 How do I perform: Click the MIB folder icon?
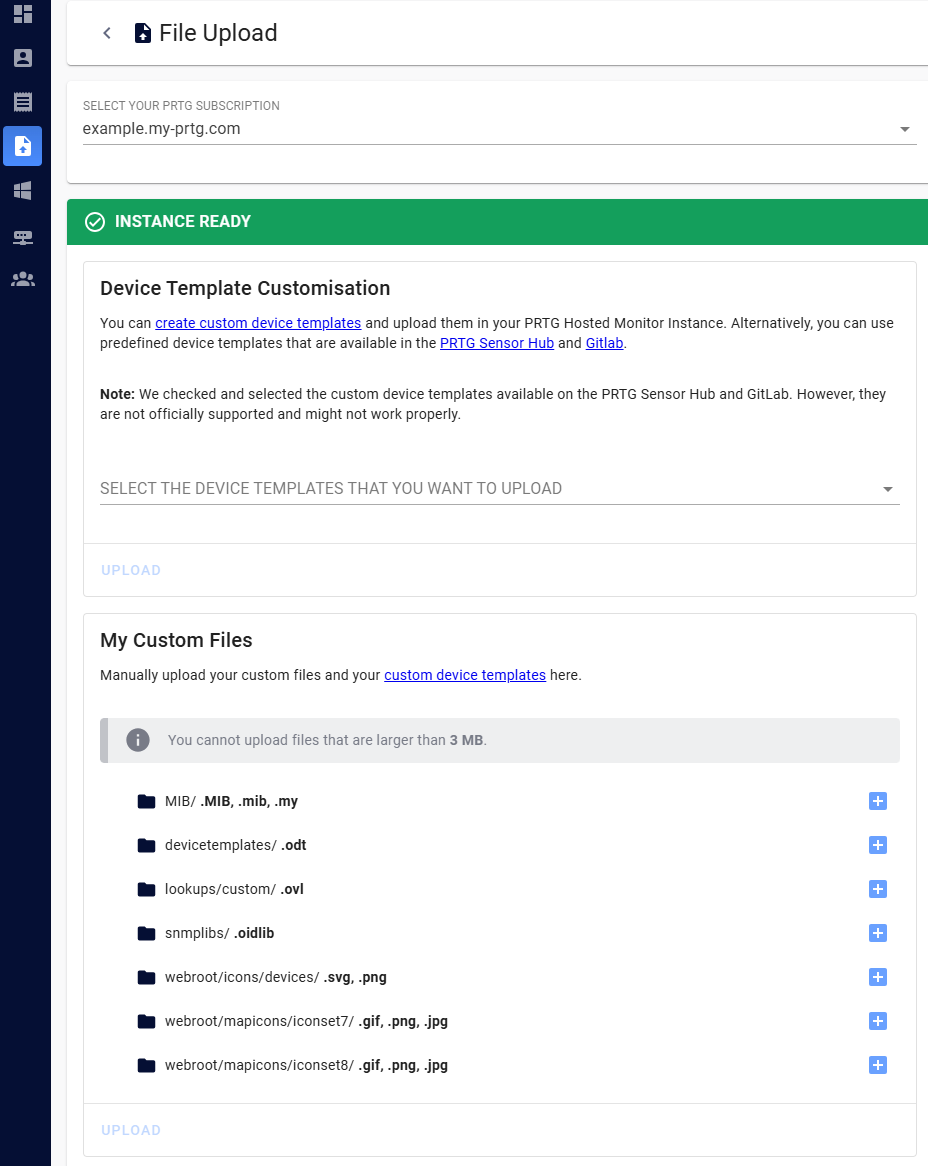(146, 801)
